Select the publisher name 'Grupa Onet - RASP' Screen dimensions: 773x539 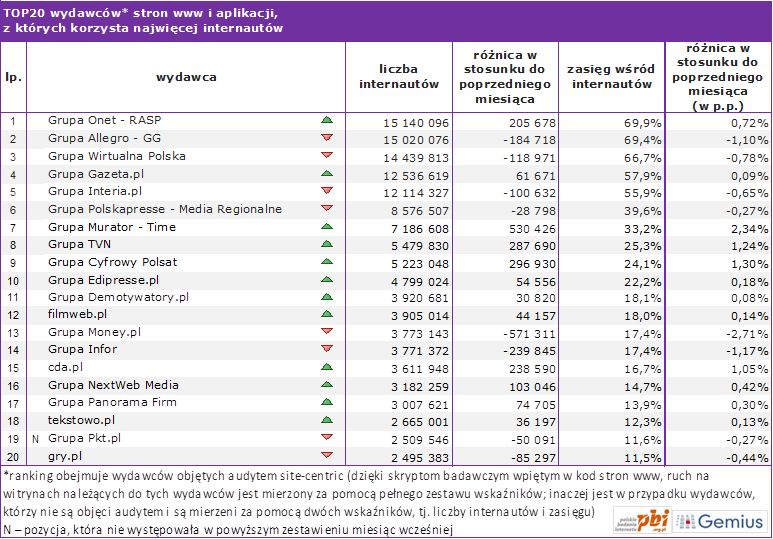tap(105, 120)
